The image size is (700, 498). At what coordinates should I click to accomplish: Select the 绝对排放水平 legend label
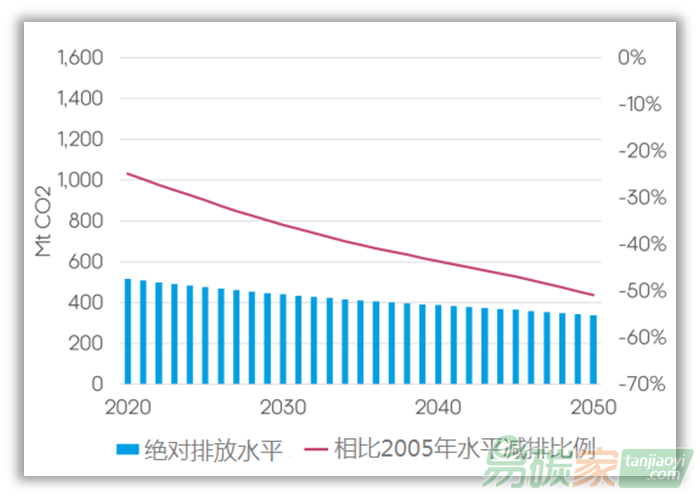(214, 449)
